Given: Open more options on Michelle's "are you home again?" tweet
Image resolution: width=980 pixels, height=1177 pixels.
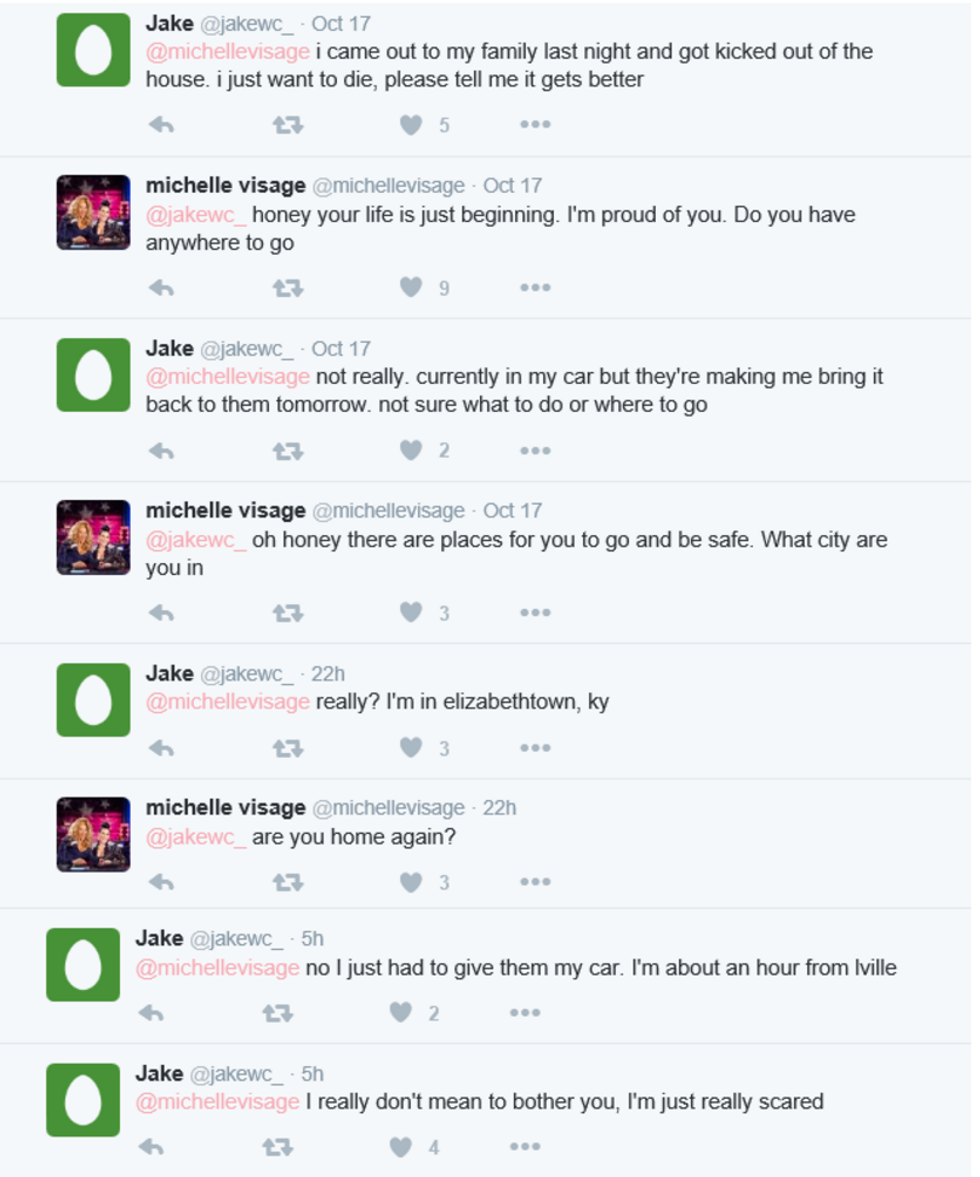Looking at the screenshot, I should (x=535, y=882).
